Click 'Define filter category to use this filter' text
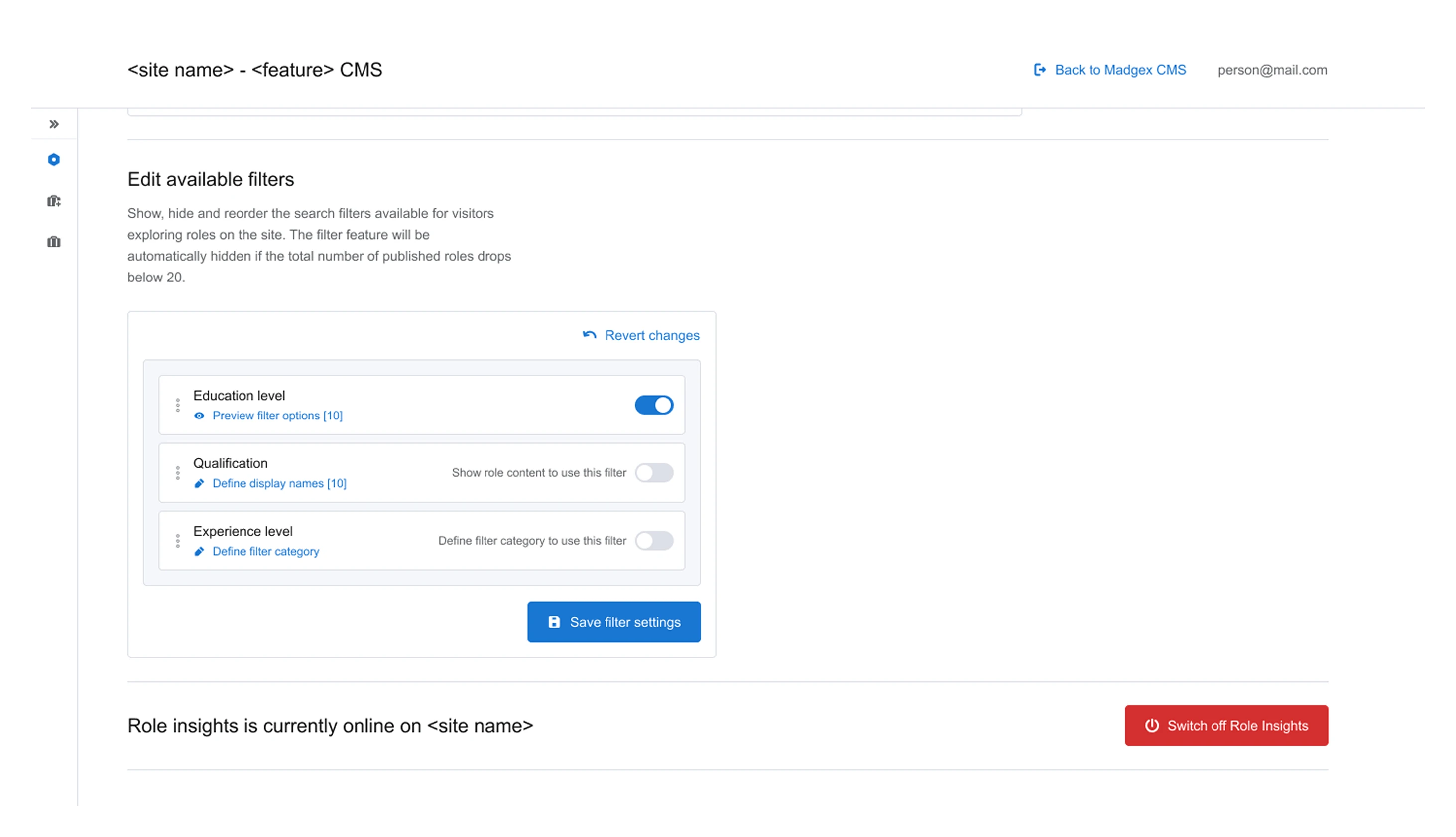Screen dimensions: 1456x837 pos(532,541)
